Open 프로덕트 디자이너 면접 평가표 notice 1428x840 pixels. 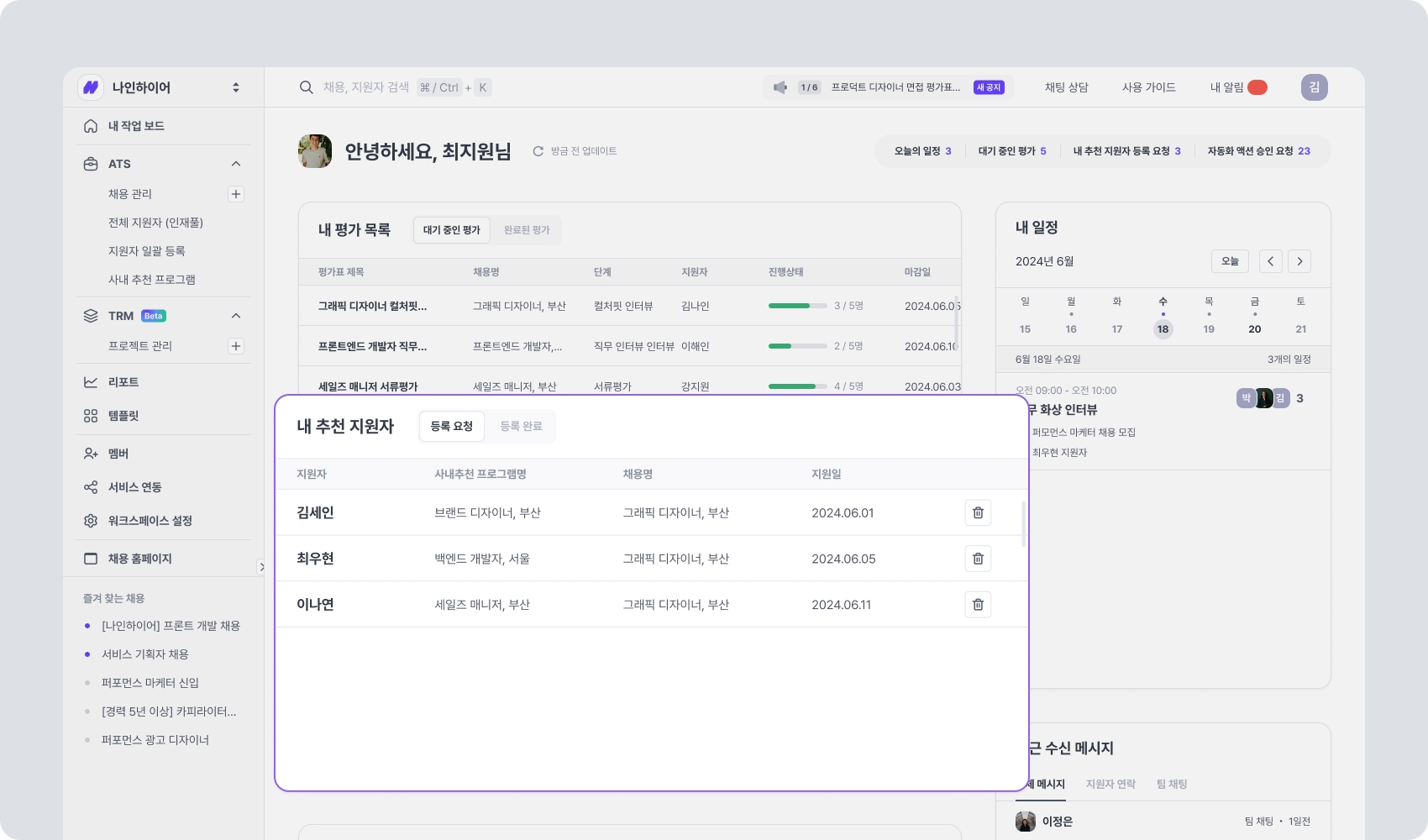click(895, 87)
